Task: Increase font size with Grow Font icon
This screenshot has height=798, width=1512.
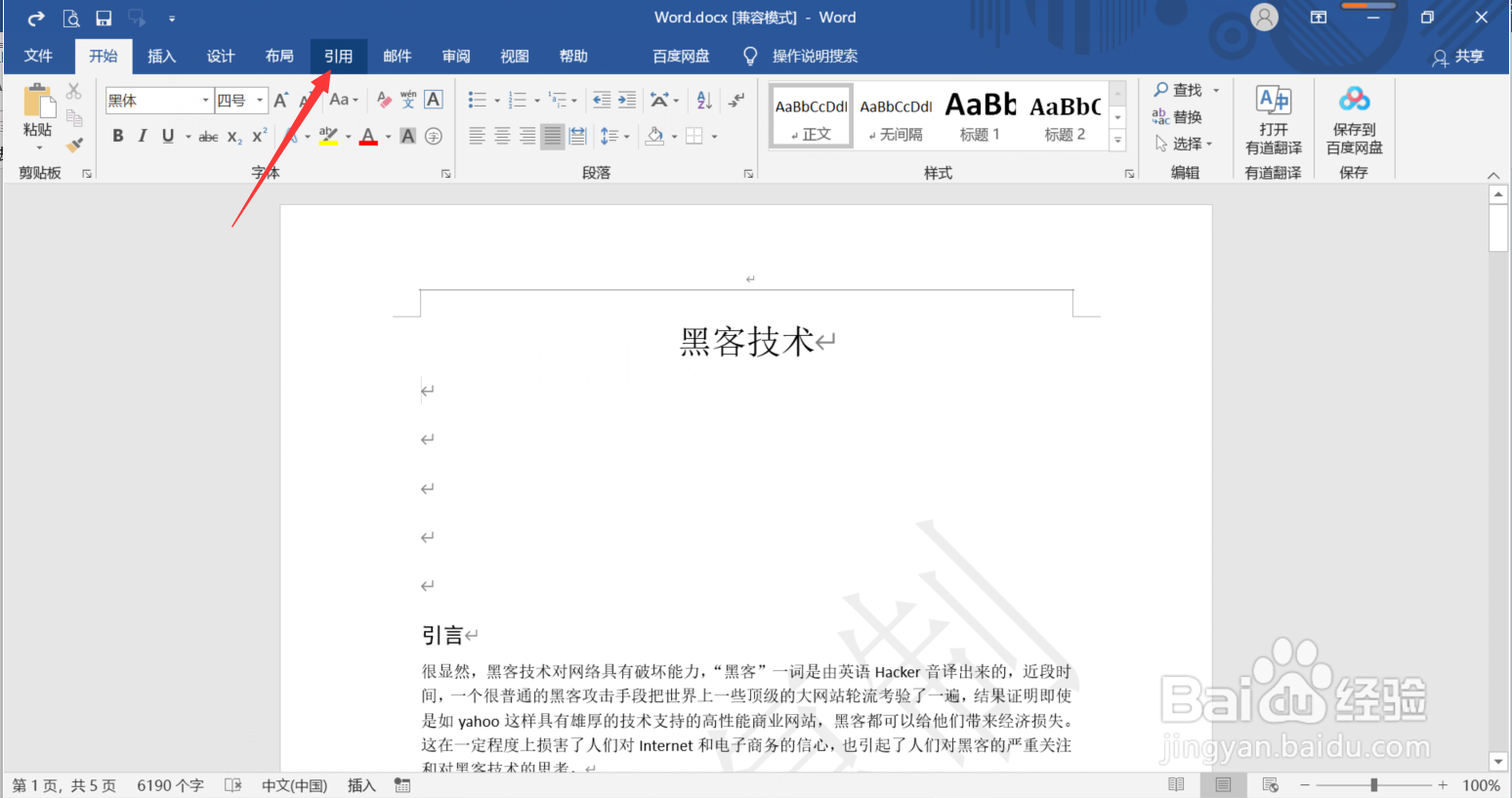Action: coord(281,100)
